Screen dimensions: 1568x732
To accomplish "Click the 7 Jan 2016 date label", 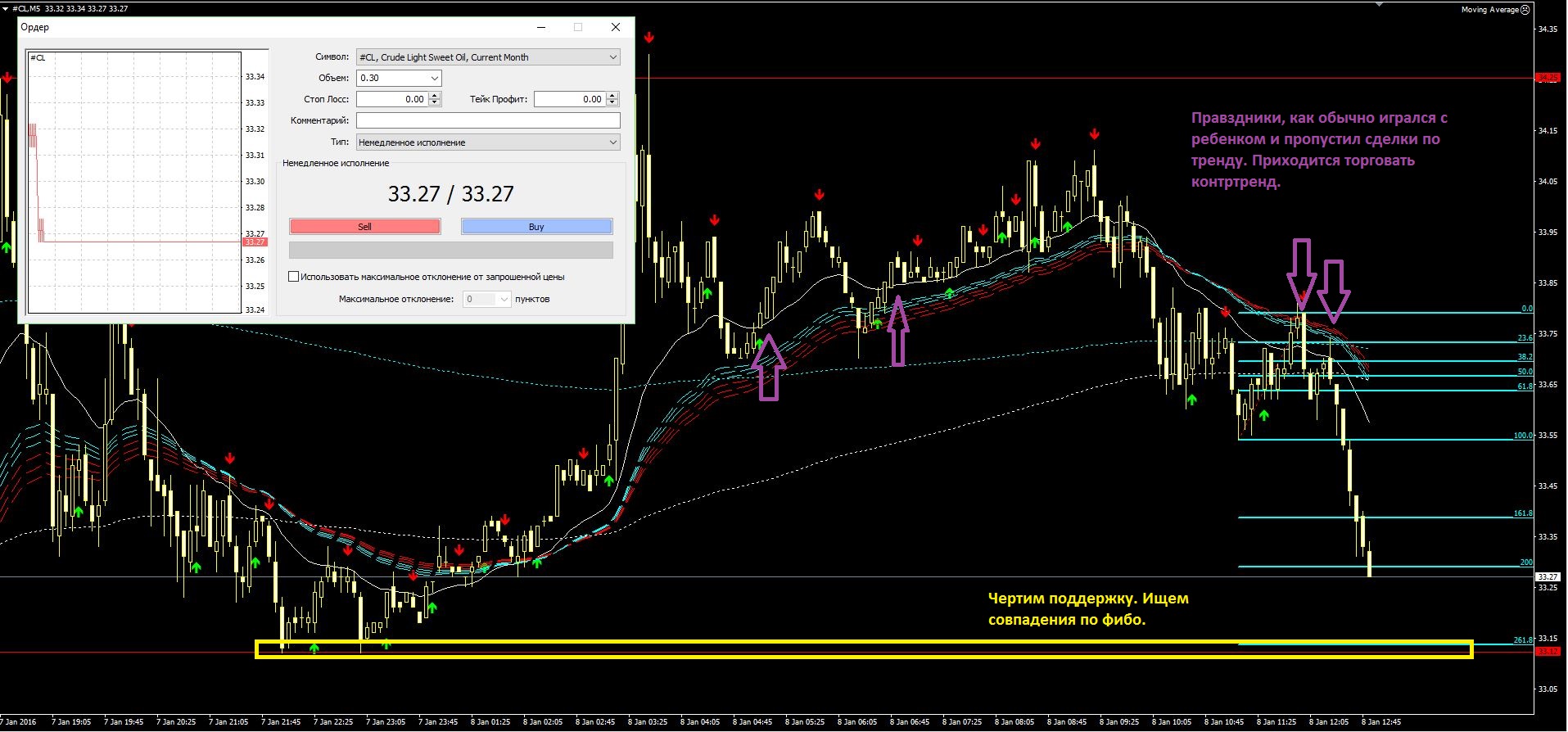I will pyautogui.click(x=18, y=722).
